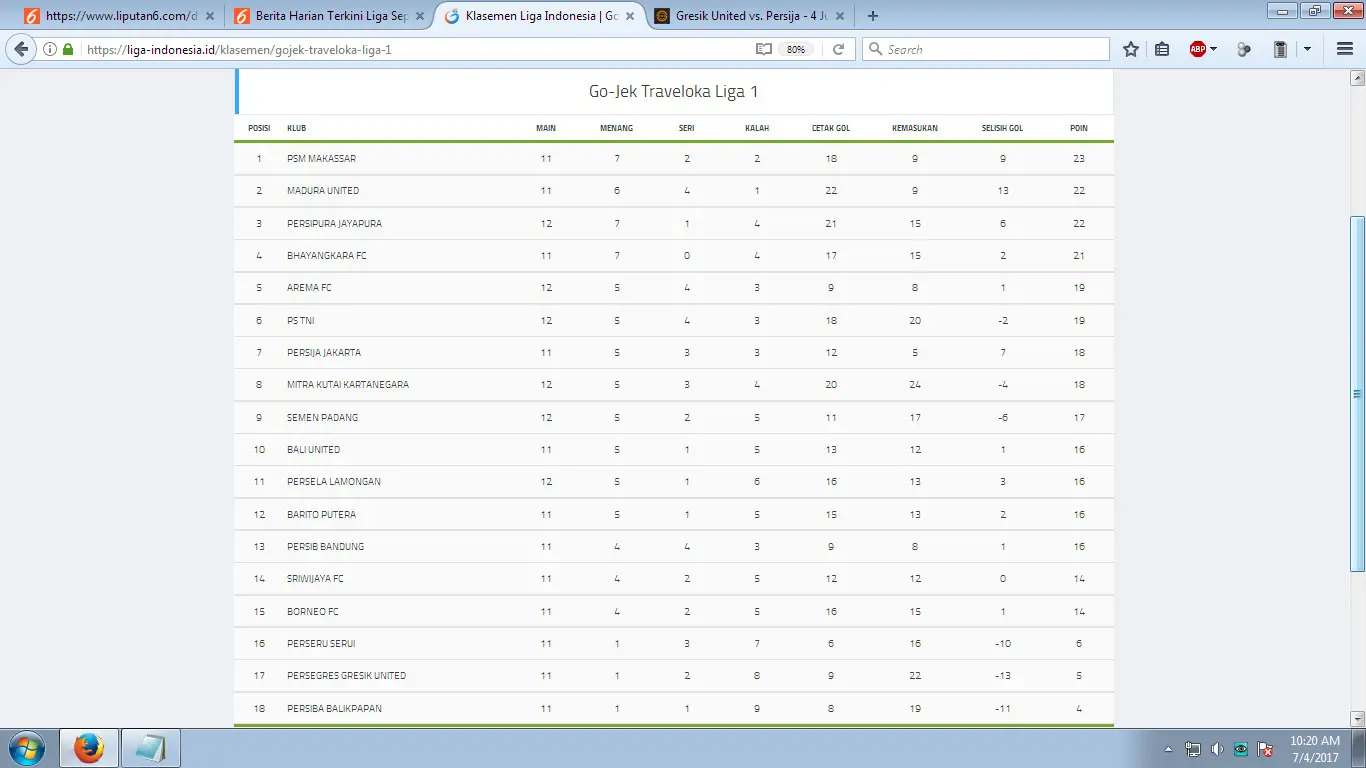The height and width of the screenshot is (768, 1366).
Task: Select PERSIPURA JAYAPURA club name
Action: click(334, 223)
